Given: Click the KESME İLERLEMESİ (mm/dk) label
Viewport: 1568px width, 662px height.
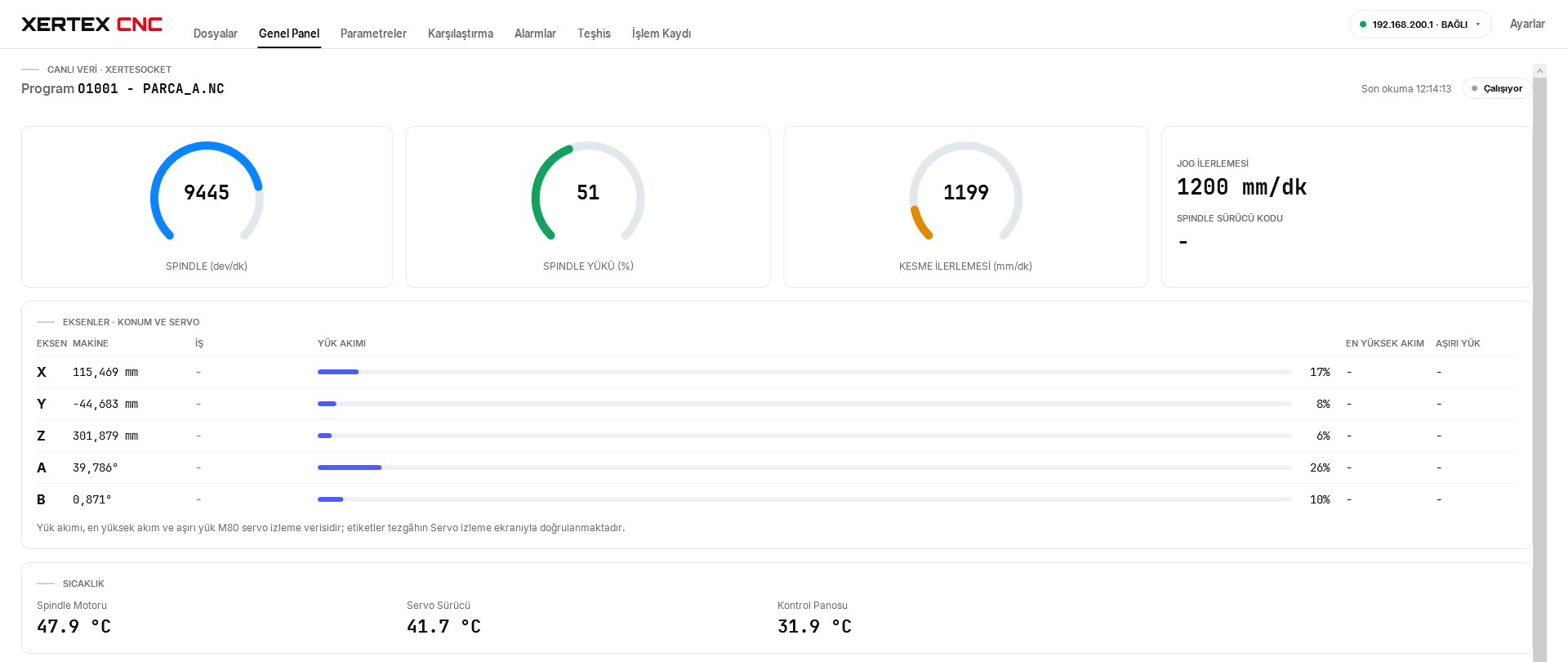Looking at the screenshot, I should tap(965, 266).
